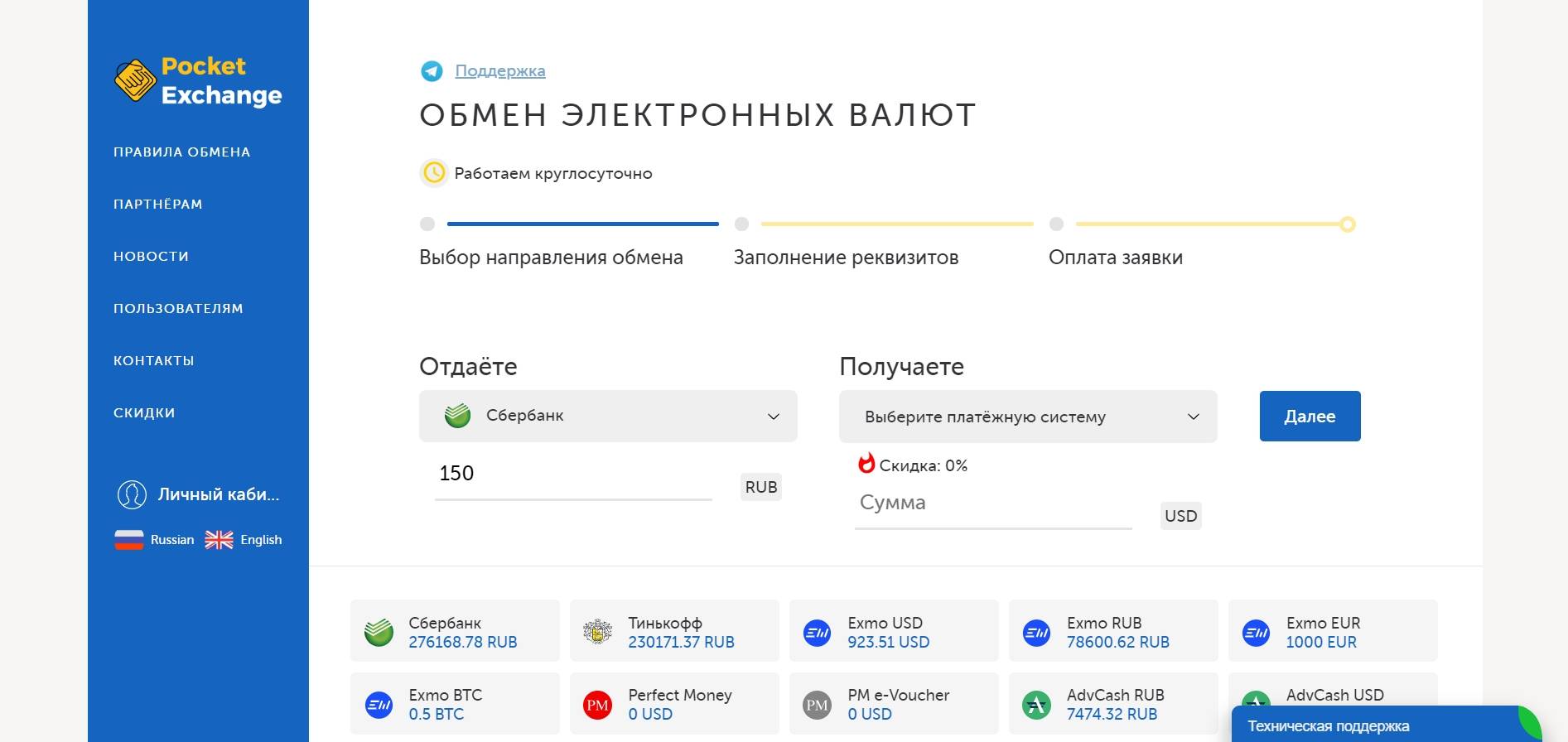The image size is (1568, 742).
Task: Click the Exmo BTC reserve icon
Action: coord(379,705)
